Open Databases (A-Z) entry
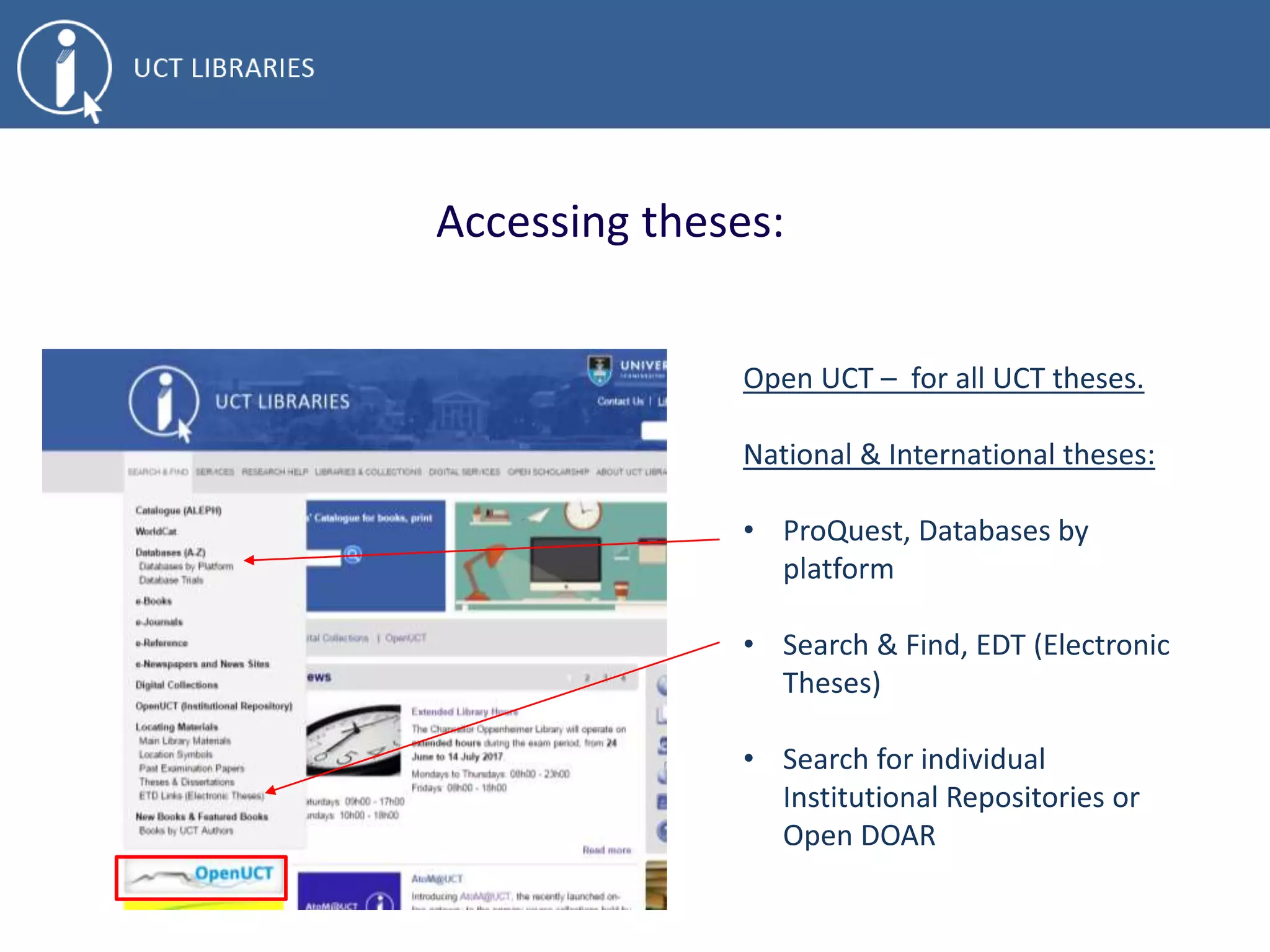The width and height of the screenshot is (1270, 952). [171, 552]
